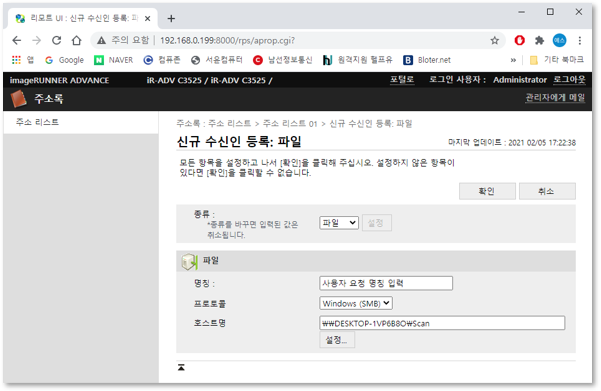
Task: Click the 설정... button below host name
Action: (337, 340)
